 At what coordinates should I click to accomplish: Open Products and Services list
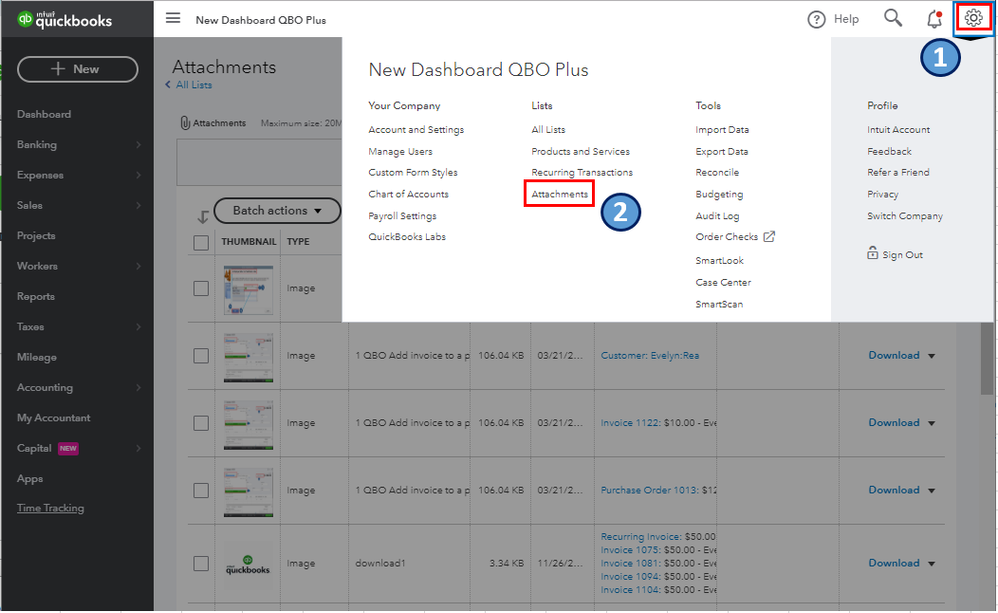click(580, 151)
